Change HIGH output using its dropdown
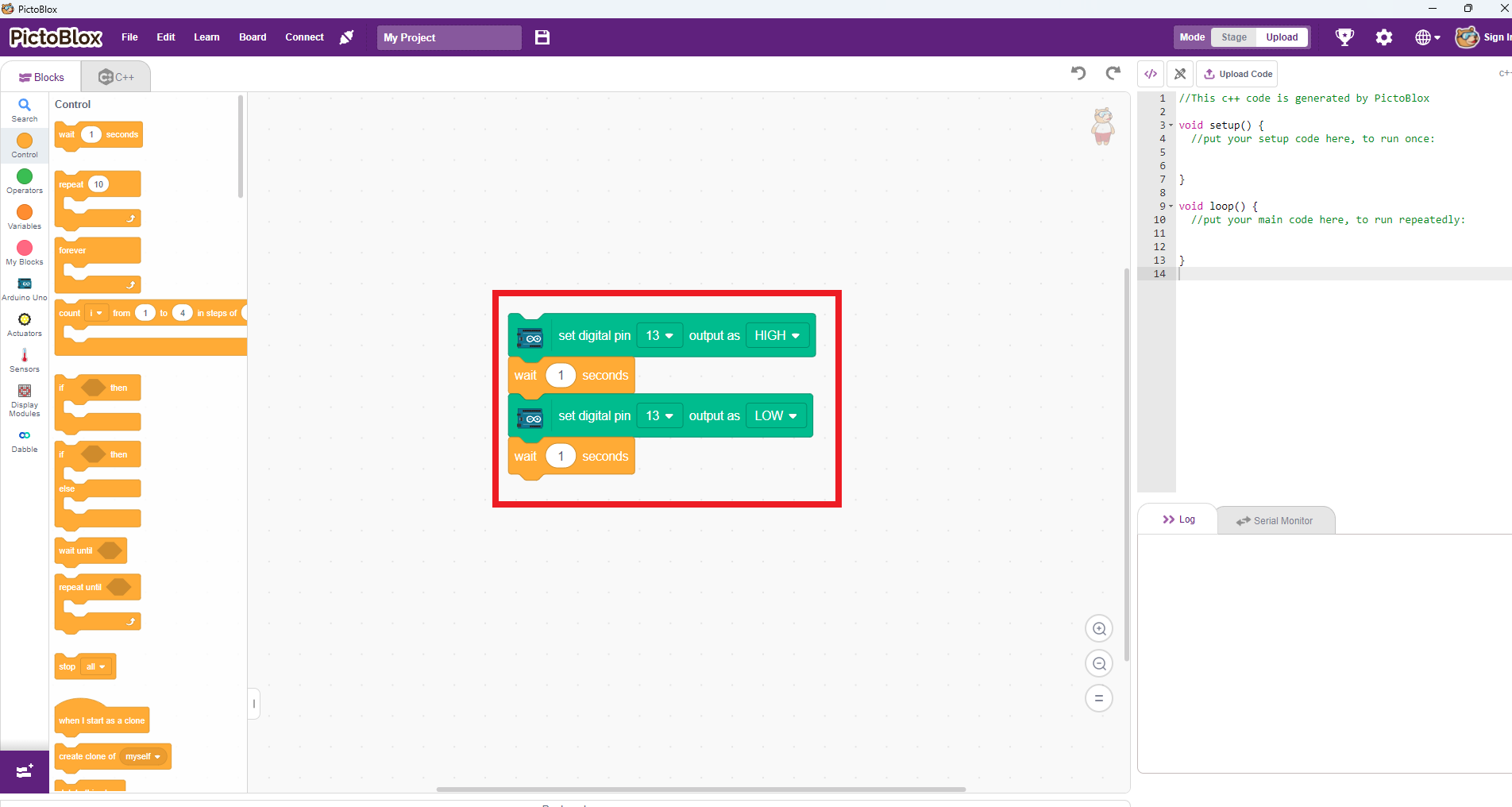The width and height of the screenshot is (1512, 807). pos(777,335)
